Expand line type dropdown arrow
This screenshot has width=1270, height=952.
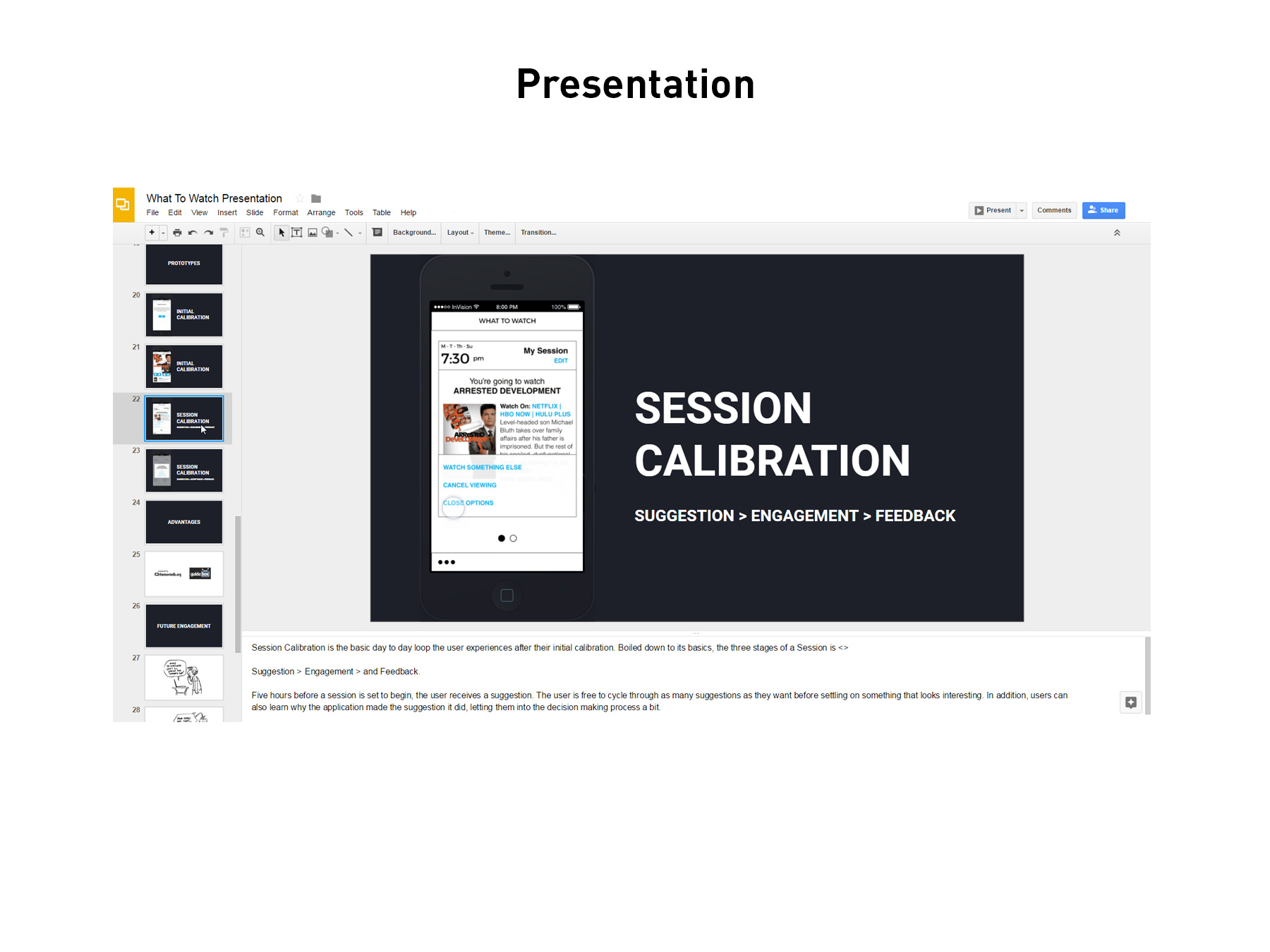click(x=360, y=233)
